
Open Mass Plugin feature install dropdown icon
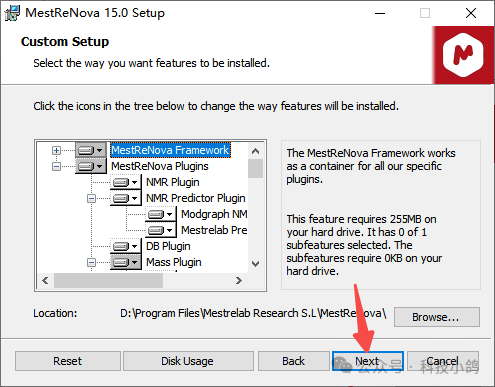(126, 262)
